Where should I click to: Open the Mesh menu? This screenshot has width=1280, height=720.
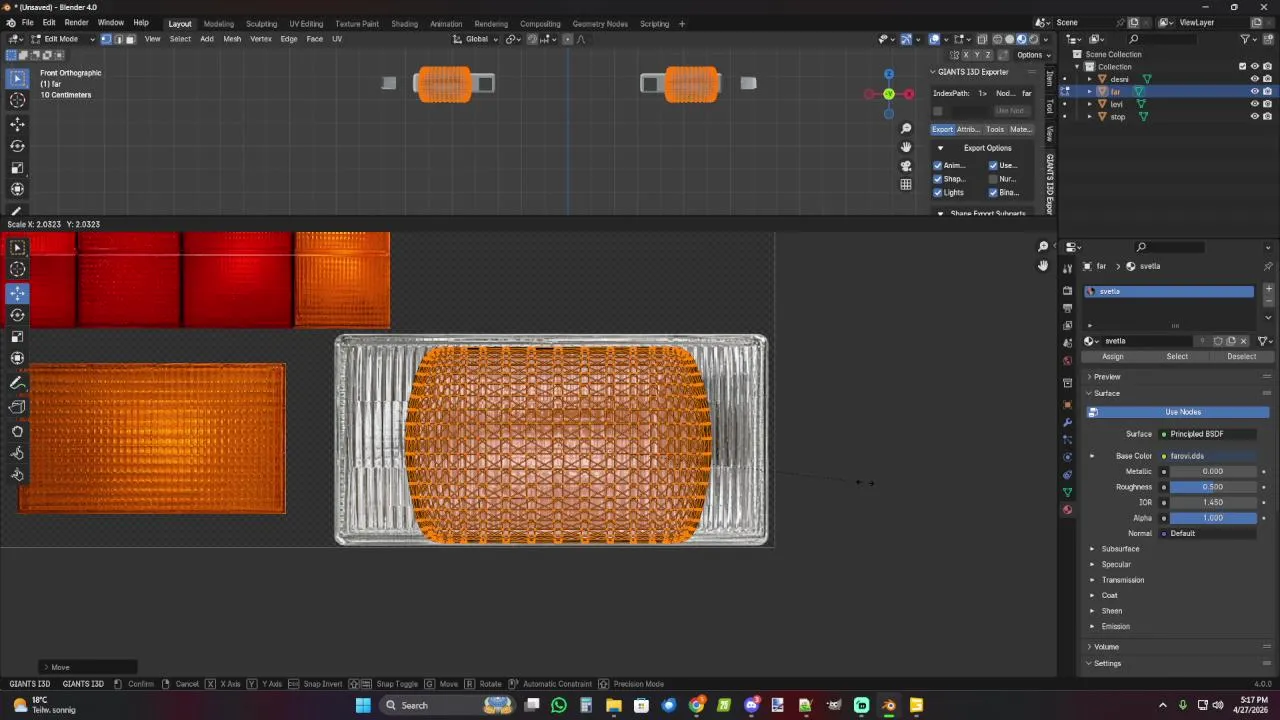coord(232,39)
